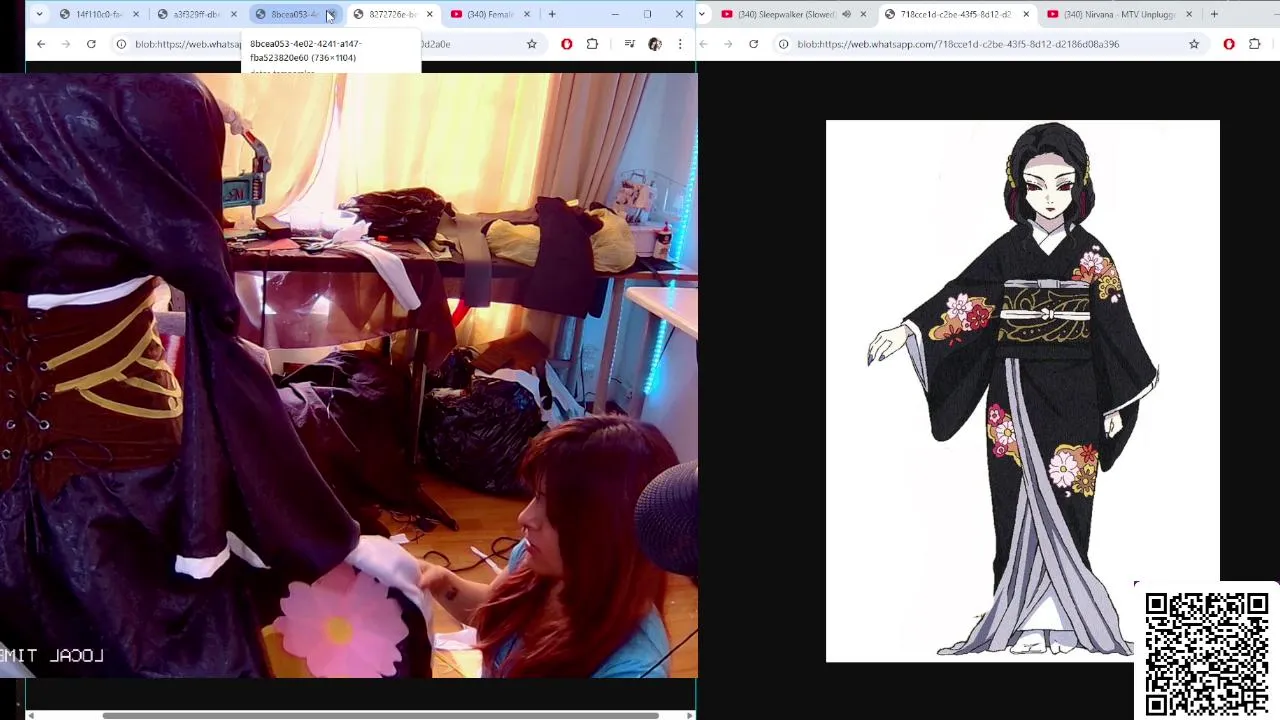
Task: Go back in the right browser window
Action: tap(703, 44)
